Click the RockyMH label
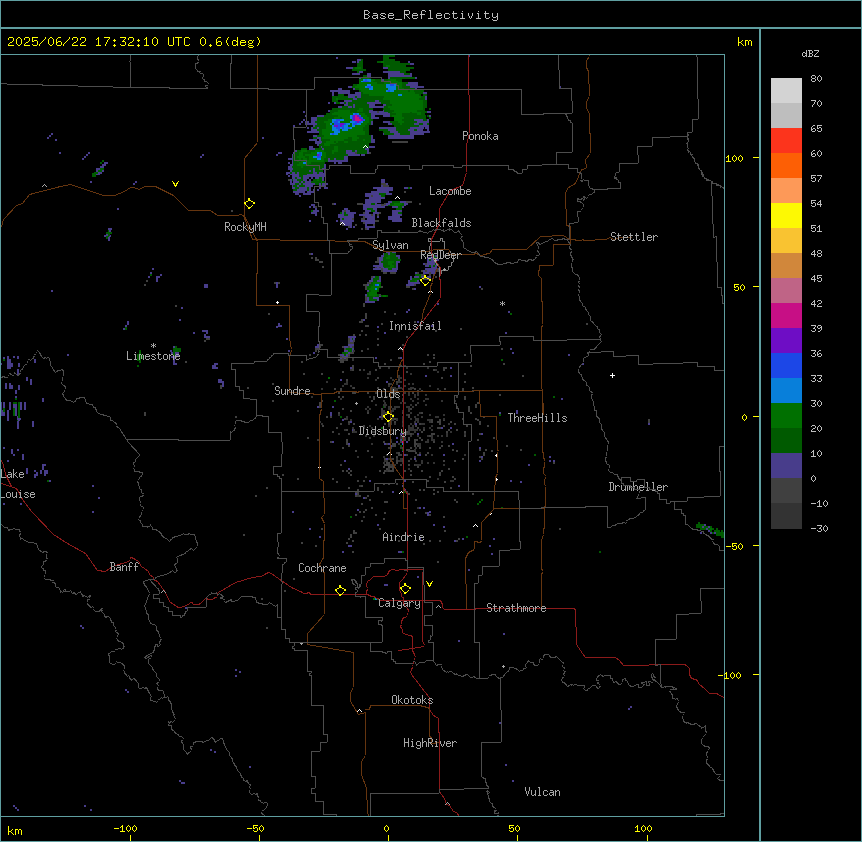 245,227
